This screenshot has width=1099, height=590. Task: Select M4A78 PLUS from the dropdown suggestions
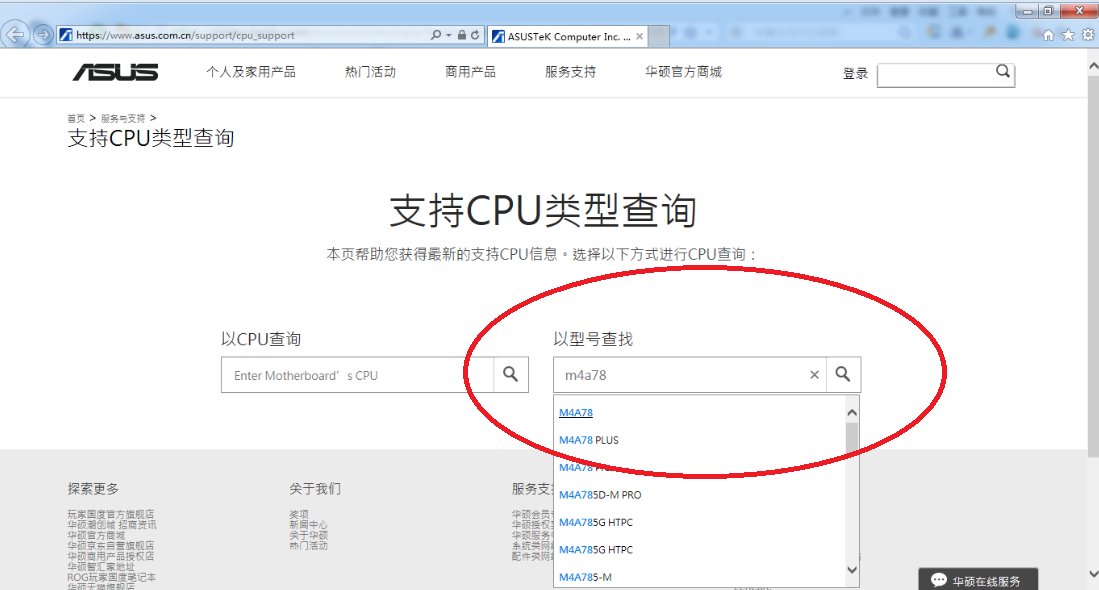(x=589, y=439)
